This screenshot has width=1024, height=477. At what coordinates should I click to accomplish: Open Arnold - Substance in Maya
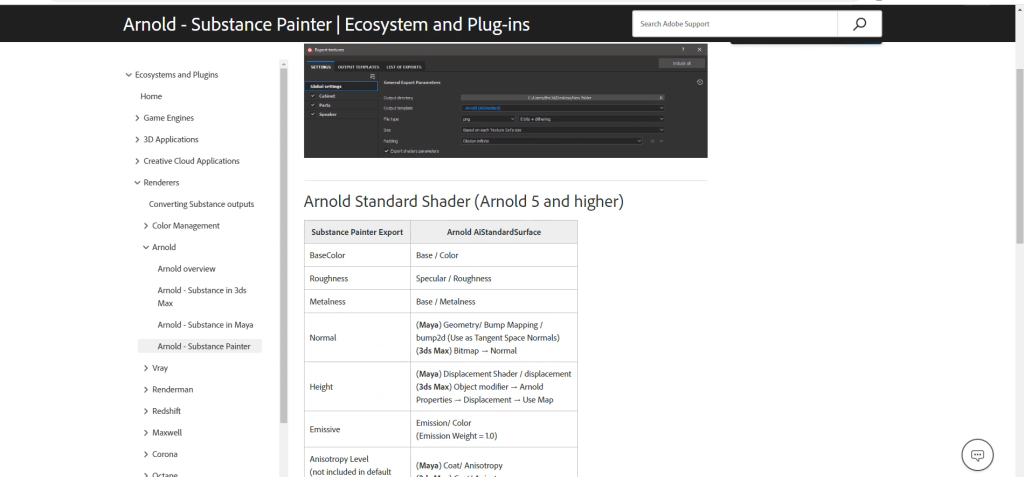tap(205, 325)
